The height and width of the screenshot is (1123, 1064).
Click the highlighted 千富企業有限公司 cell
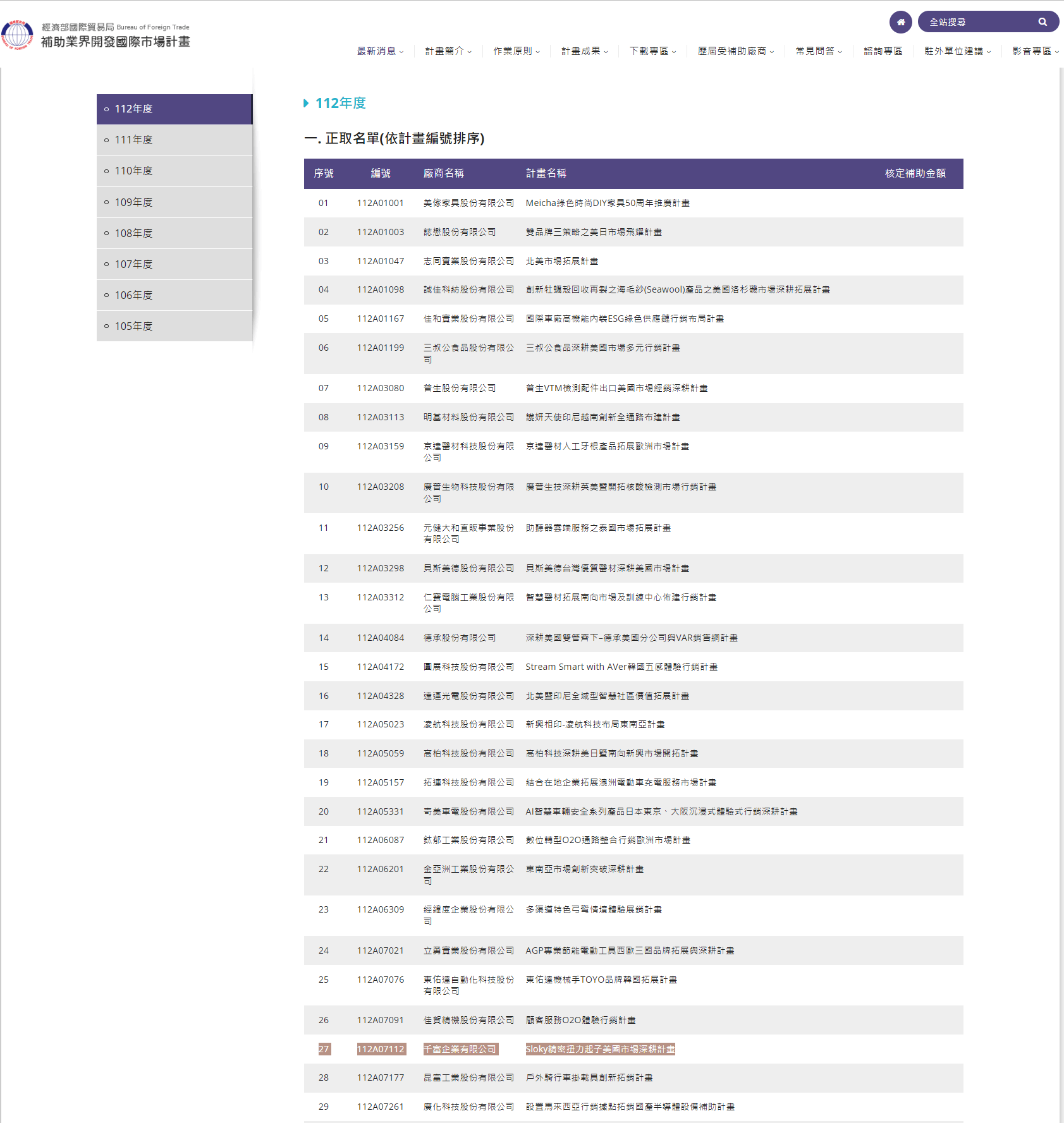(x=460, y=1049)
